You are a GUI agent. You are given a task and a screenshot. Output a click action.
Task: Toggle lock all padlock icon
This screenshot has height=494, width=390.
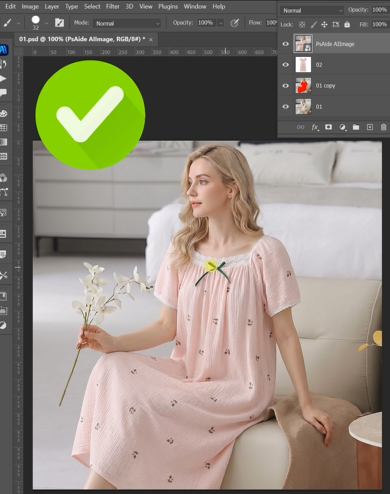click(347, 25)
